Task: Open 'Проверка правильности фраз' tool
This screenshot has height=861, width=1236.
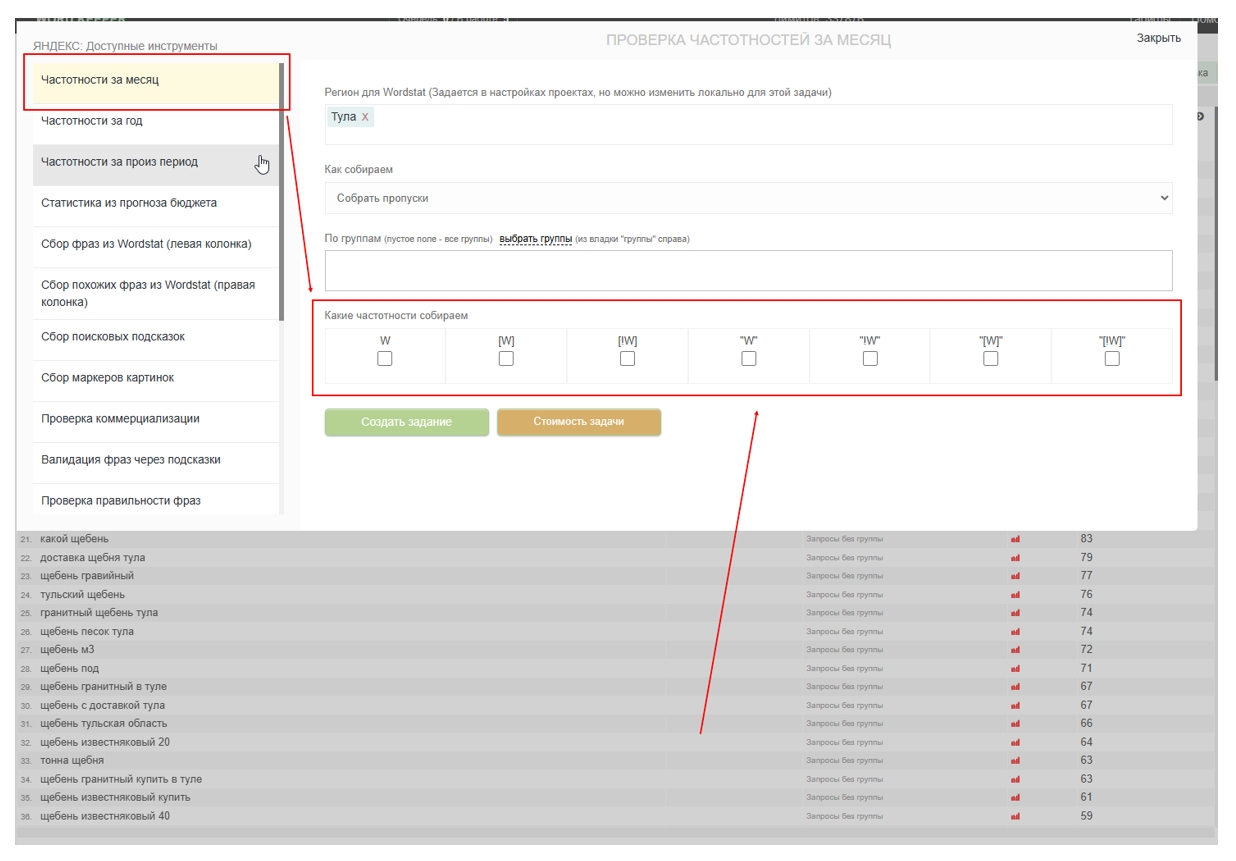Action: [x=156, y=500]
